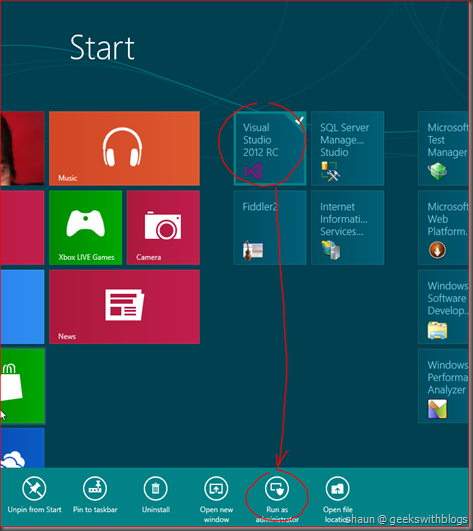Launch the Fiddler2 tile

[x=270, y=228]
